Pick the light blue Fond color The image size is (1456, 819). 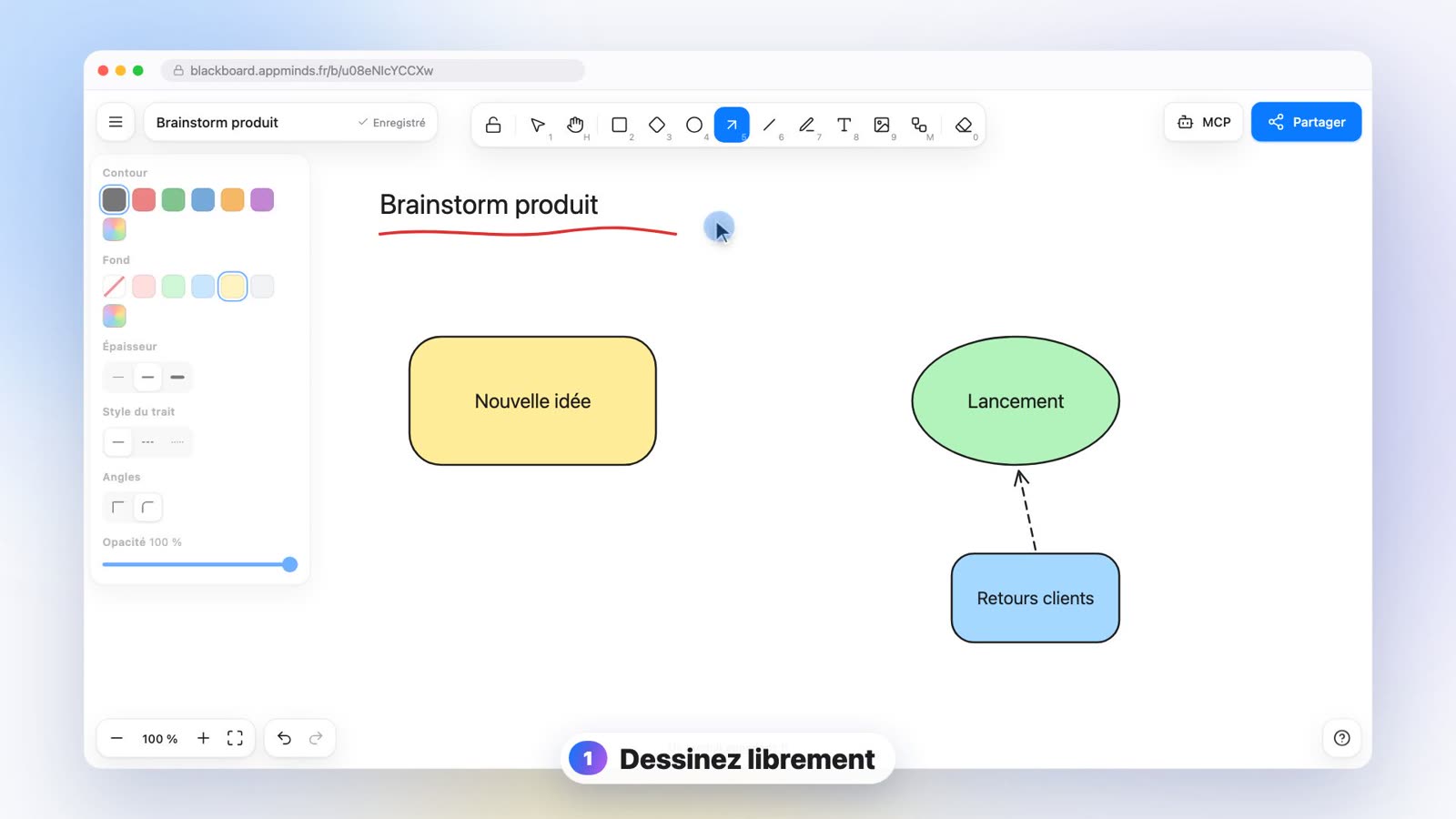(x=203, y=287)
